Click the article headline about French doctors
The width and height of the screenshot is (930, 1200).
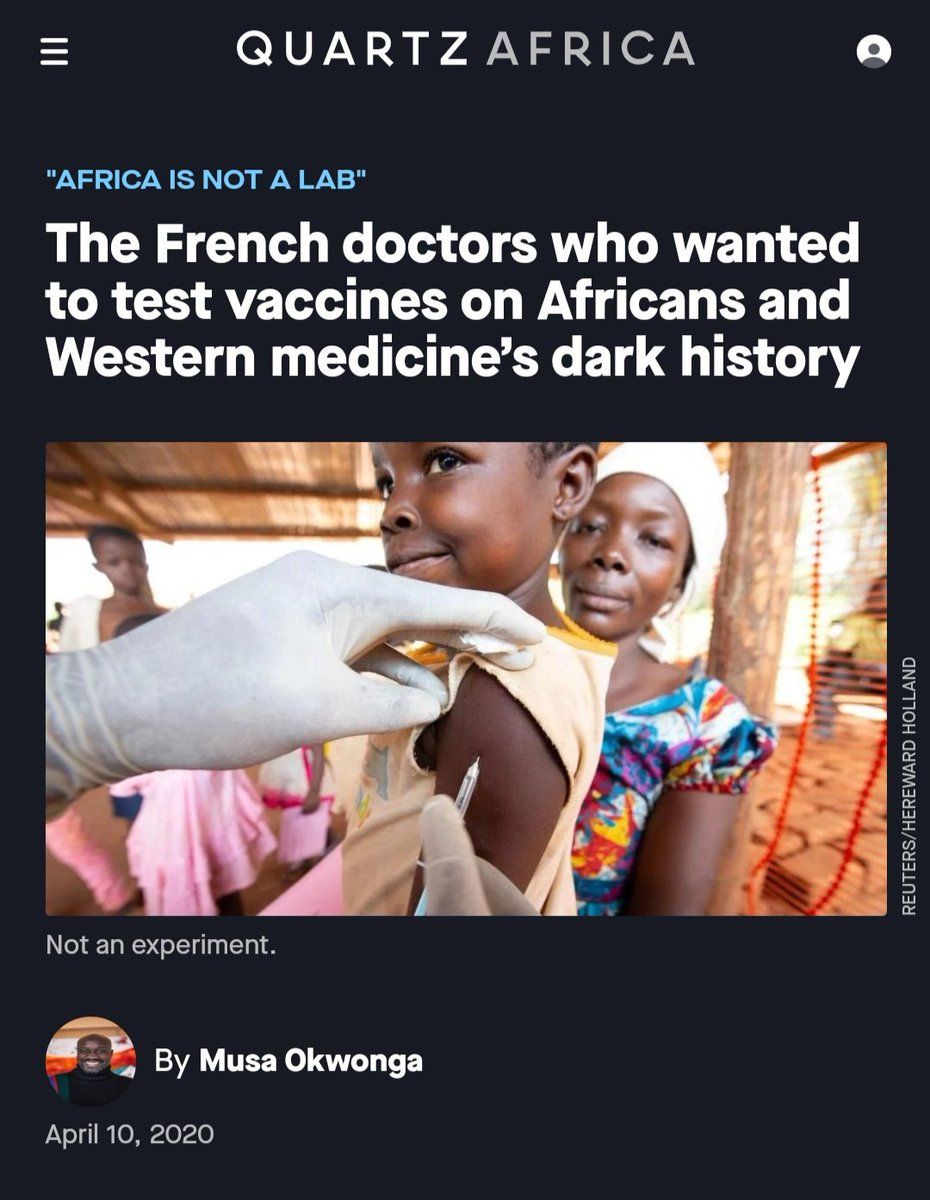[452, 300]
